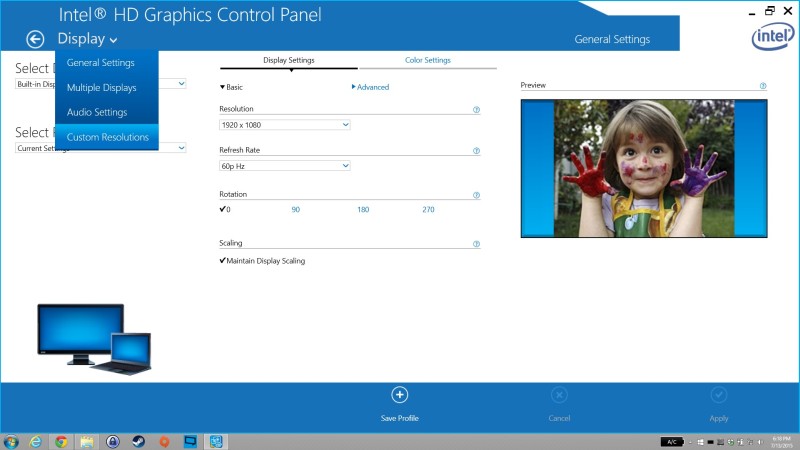This screenshot has width=800, height=450.
Task: Open Steam from the taskbar
Action: click(x=138, y=442)
